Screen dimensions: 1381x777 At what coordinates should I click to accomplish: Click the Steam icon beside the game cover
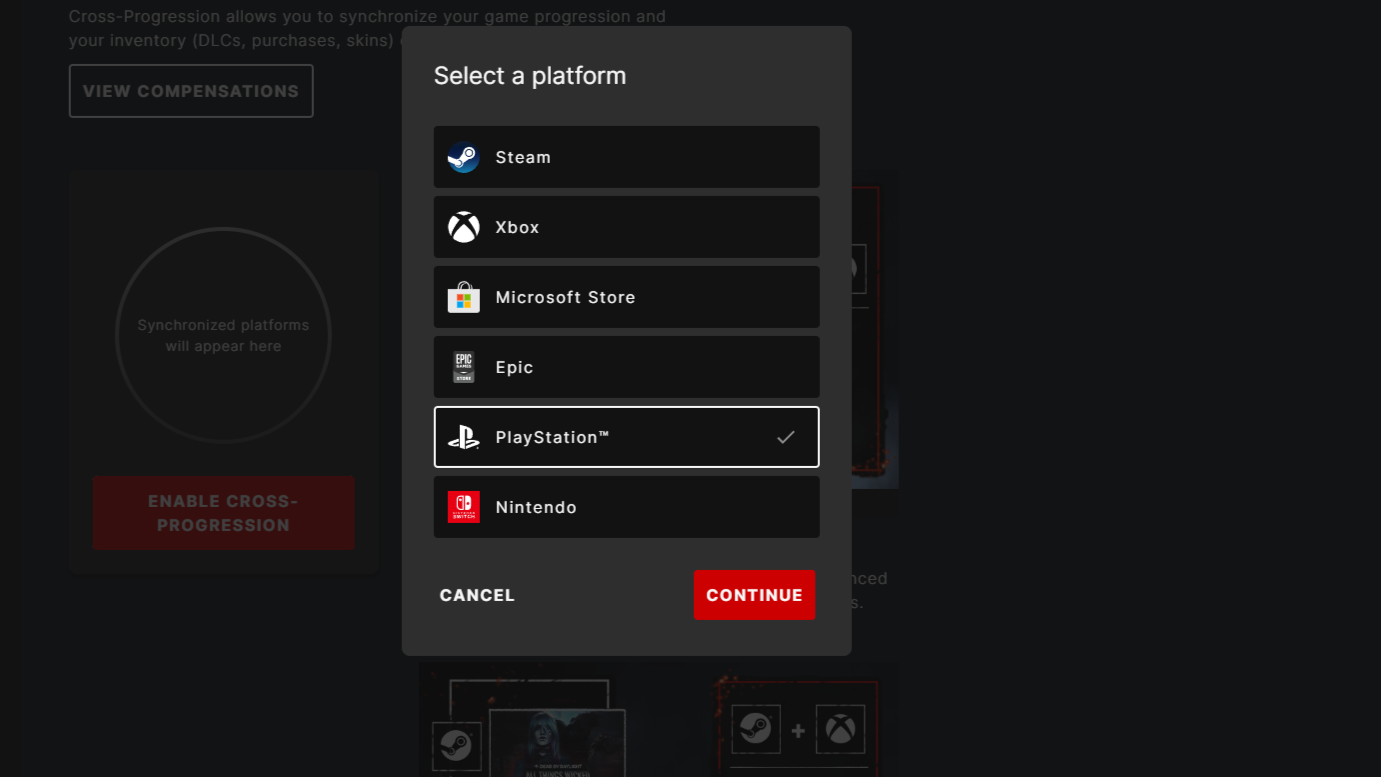click(456, 746)
